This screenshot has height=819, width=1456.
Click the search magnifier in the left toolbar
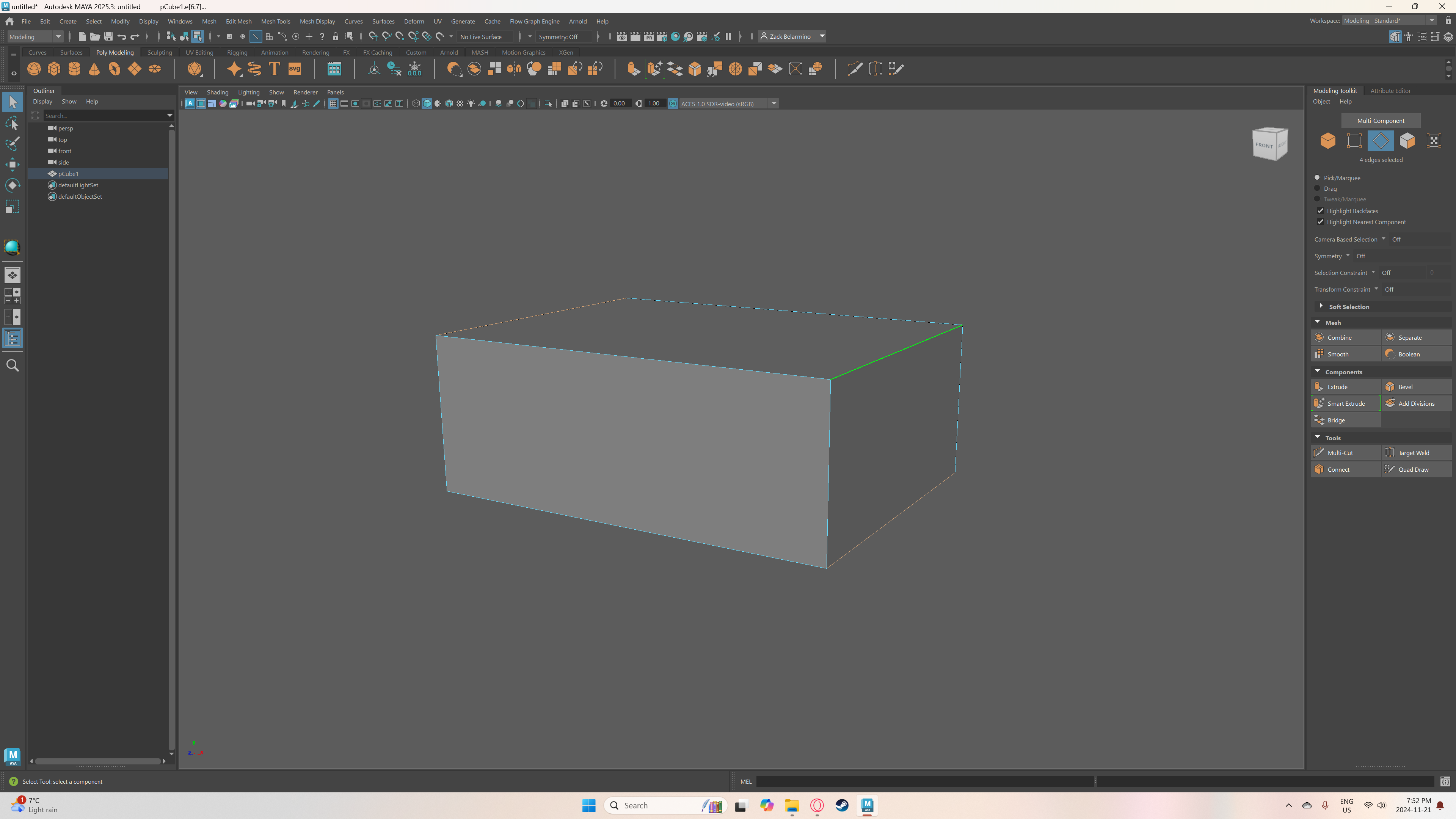click(x=13, y=366)
